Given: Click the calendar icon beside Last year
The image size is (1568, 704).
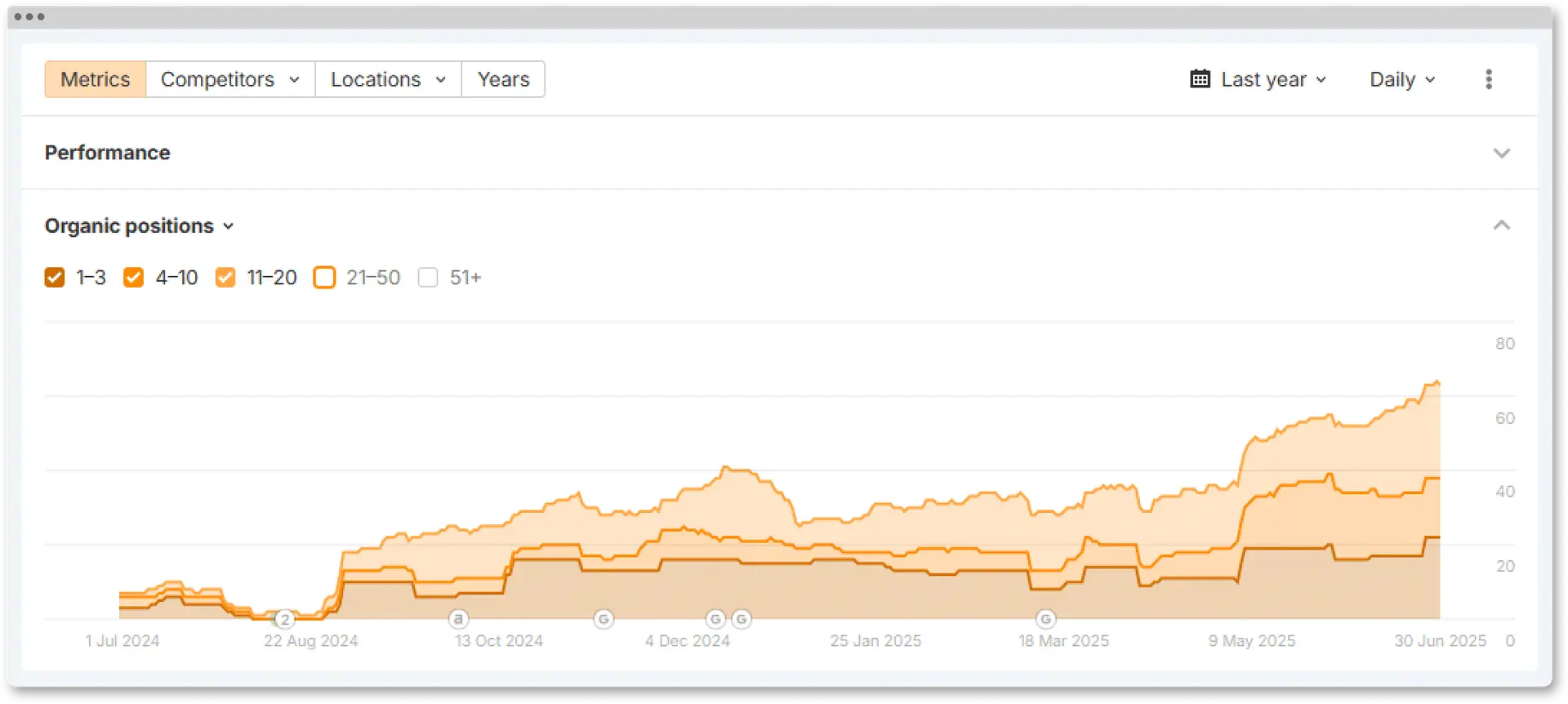Looking at the screenshot, I should (1198, 79).
